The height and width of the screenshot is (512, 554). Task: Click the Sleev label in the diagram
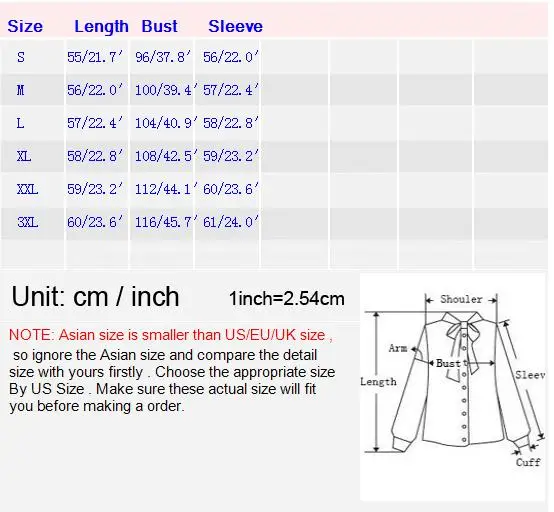[x=530, y=375]
